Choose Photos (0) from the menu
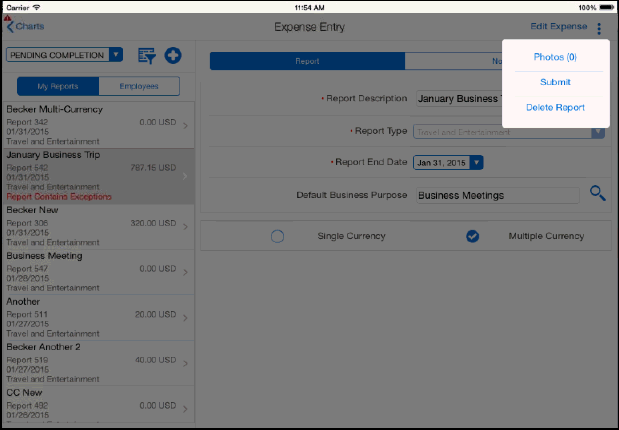This screenshot has width=619, height=430. pyautogui.click(x=555, y=57)
